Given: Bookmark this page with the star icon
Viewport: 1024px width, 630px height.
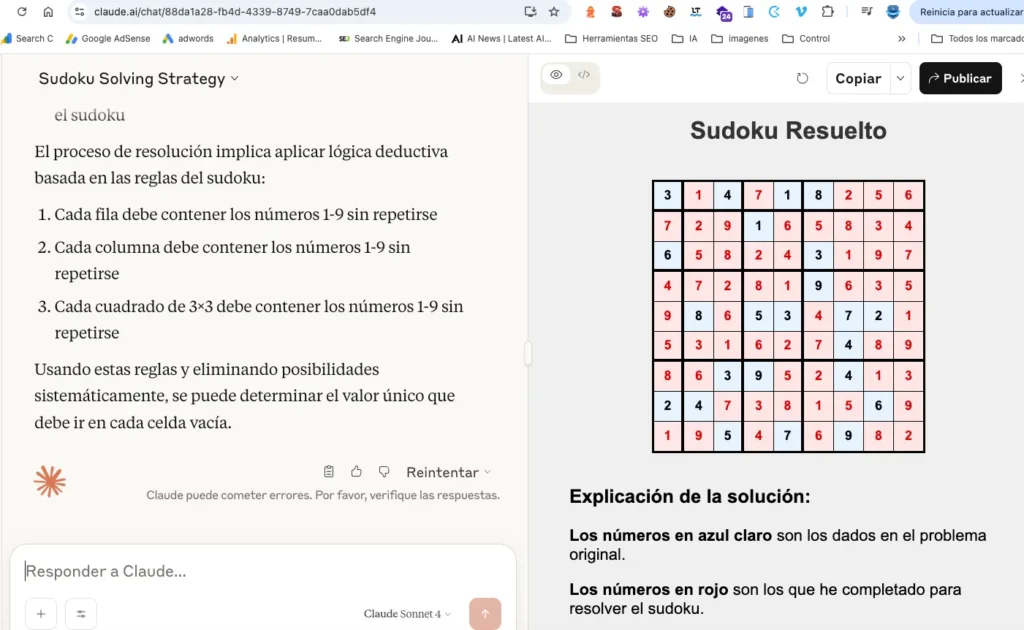Looking at the screenshot, I should [x=554, y=12].
